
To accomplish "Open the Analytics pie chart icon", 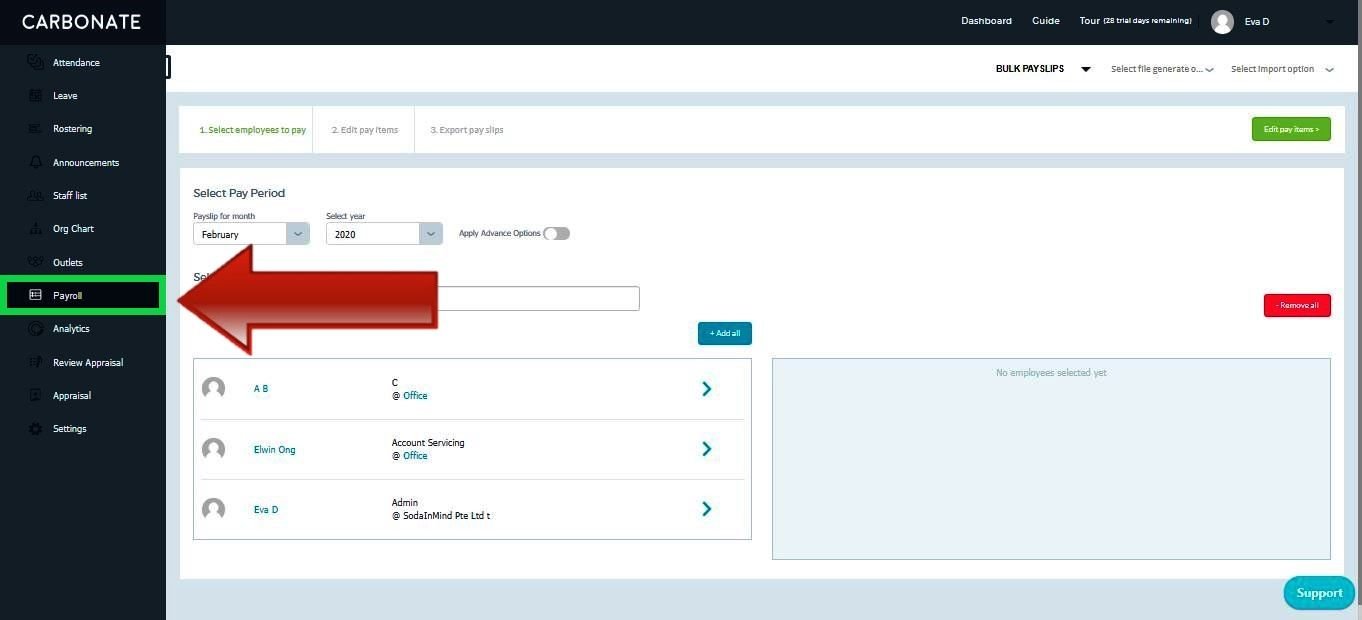I will pyautogui.click(x=37, y=328).
